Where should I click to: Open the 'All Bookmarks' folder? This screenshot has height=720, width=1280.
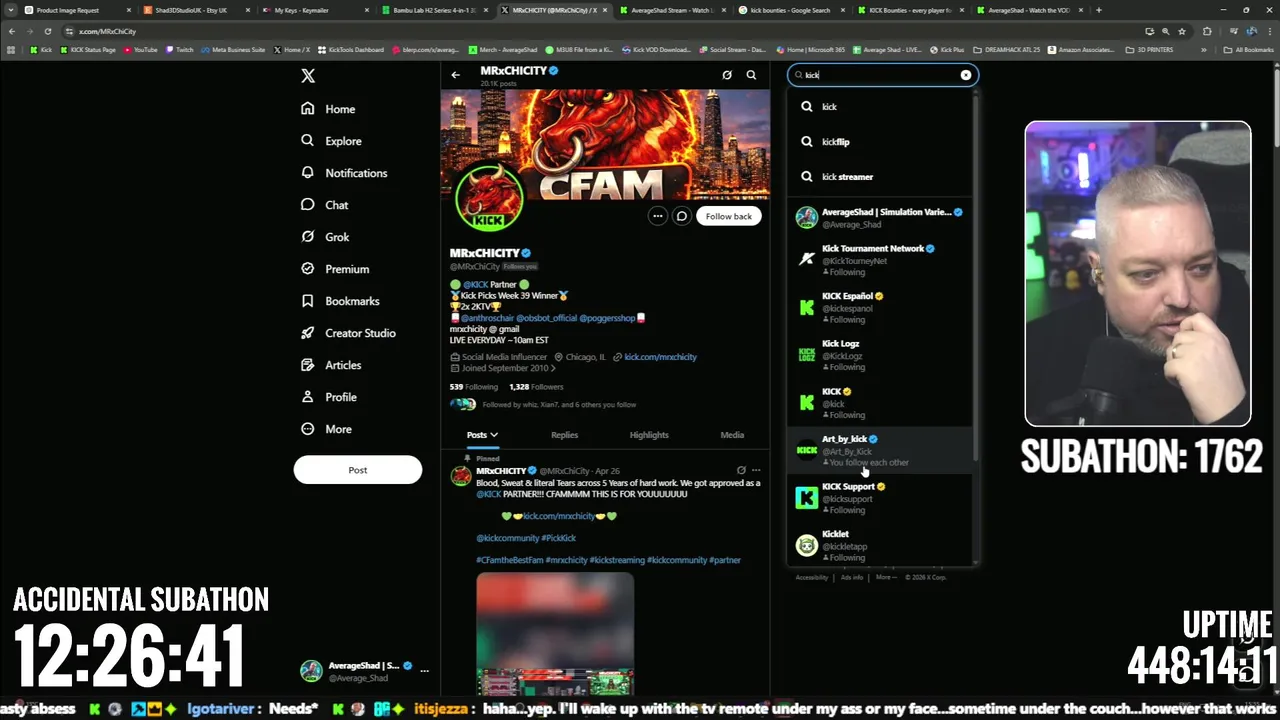pos(1249,49)
